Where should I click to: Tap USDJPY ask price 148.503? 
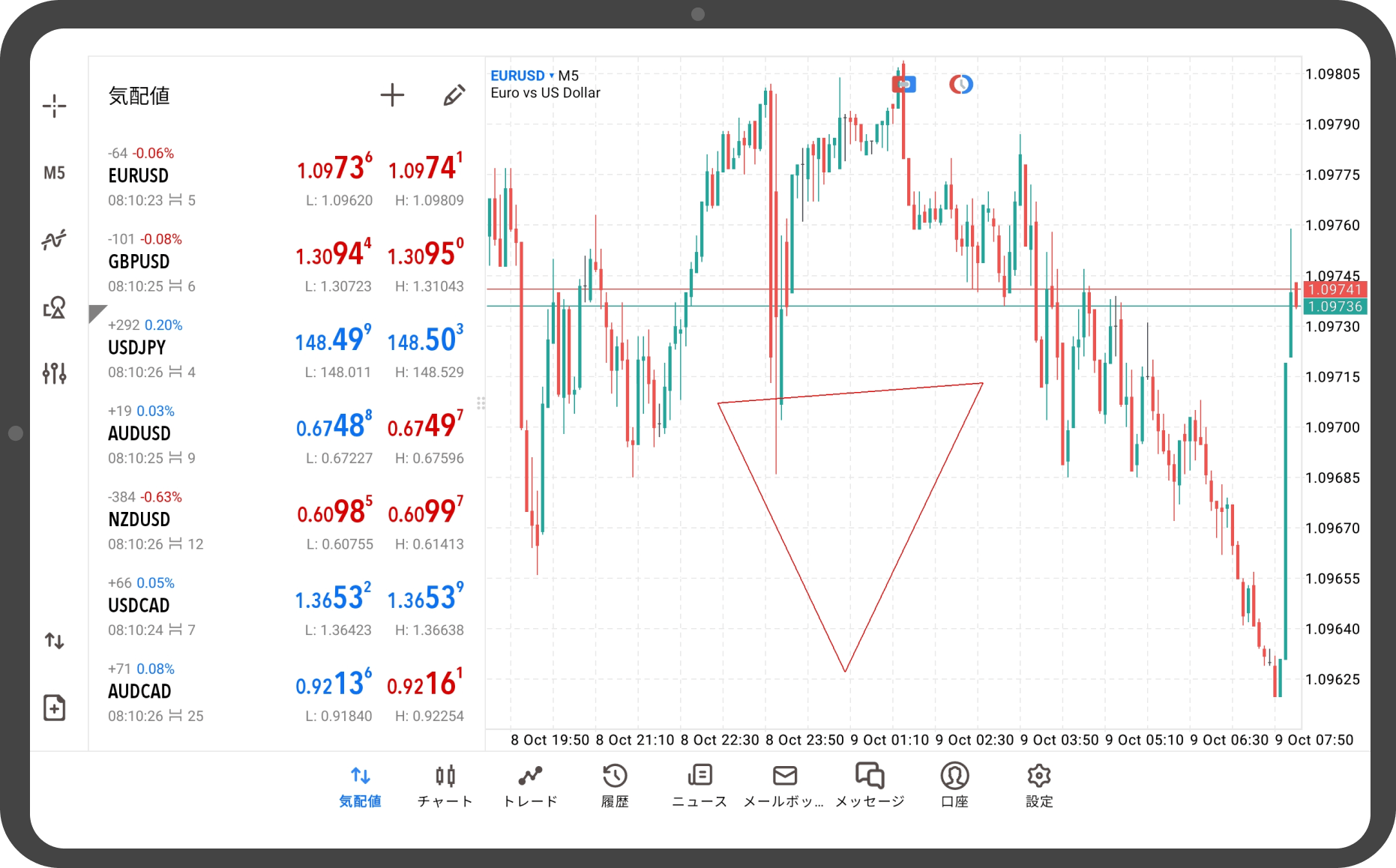coord(425,339)
